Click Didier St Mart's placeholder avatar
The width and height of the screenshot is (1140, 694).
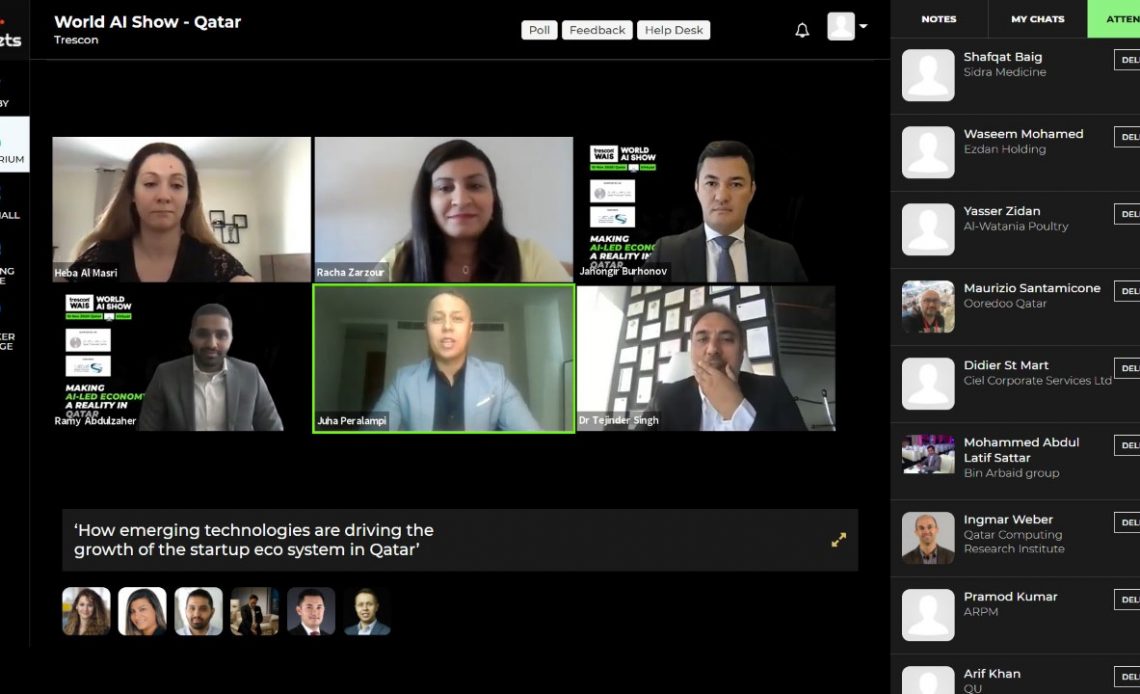pyautogui.click(x=928, y=384)
